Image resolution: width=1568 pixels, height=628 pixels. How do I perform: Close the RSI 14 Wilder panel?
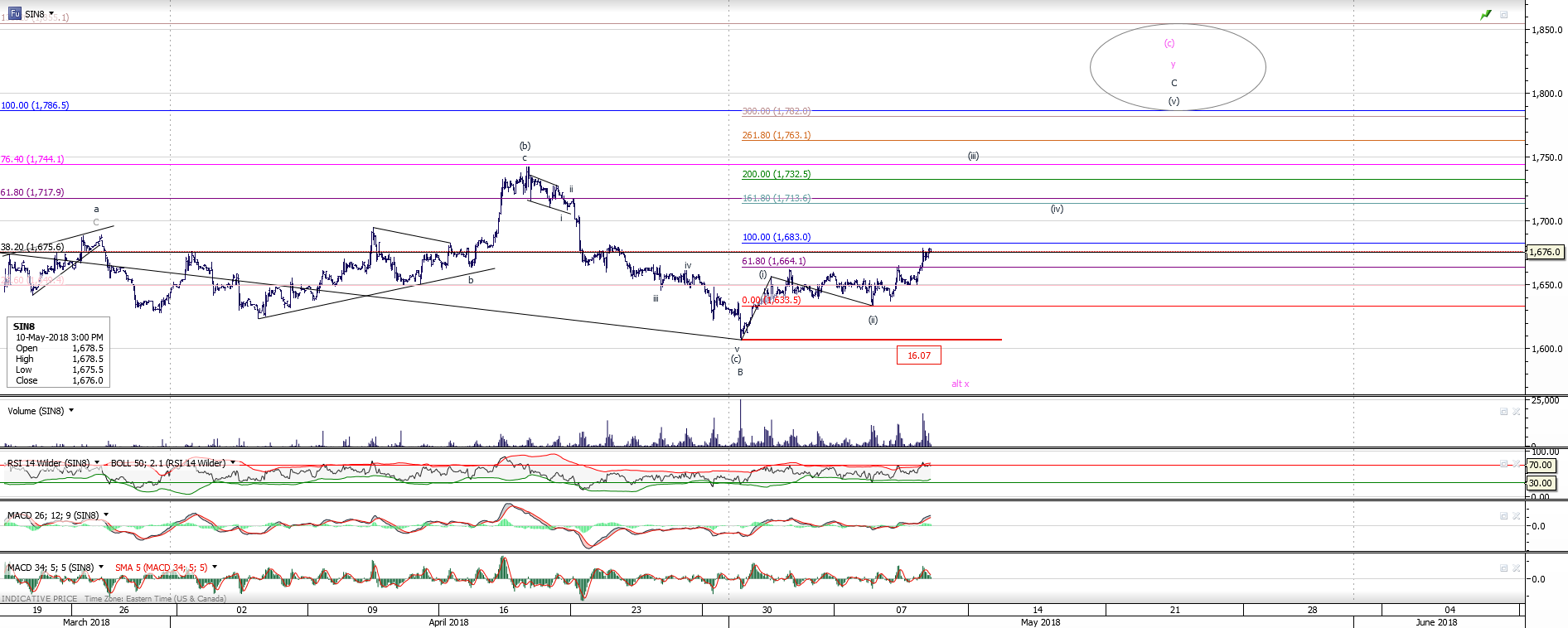click(x=1516, y=463)
